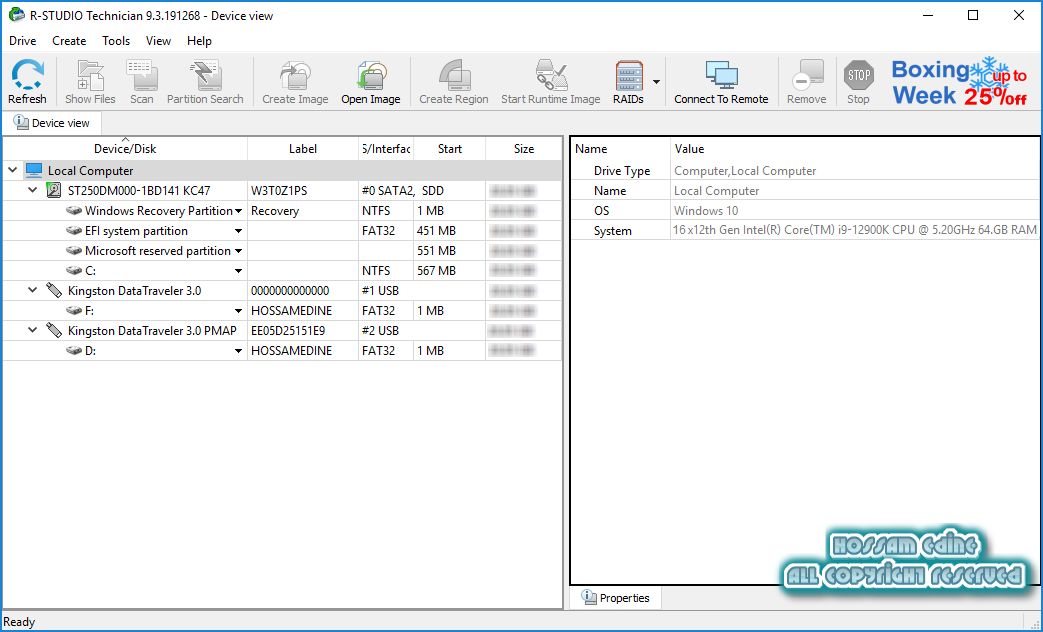The image size is (1043, 632).
Task: Click the Remove toolbar icon
Action: click(x=807, y=75)
